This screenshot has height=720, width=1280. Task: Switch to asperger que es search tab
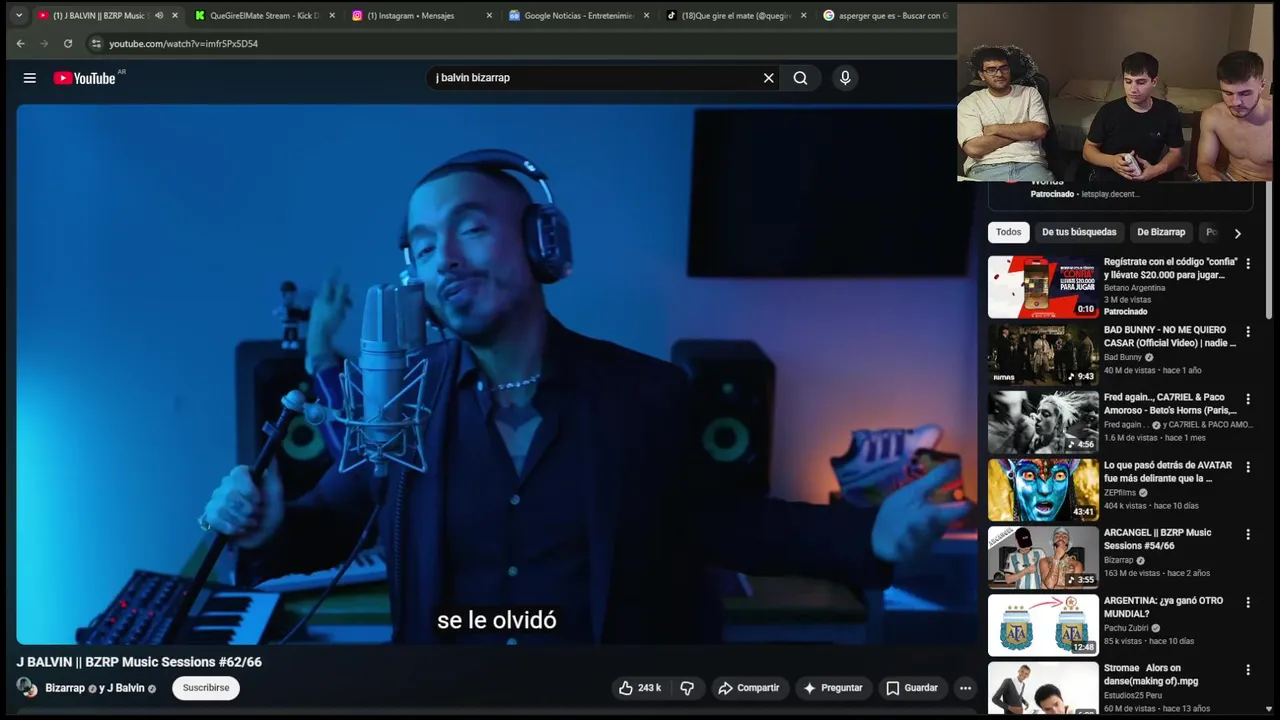(x=886, y=15)
